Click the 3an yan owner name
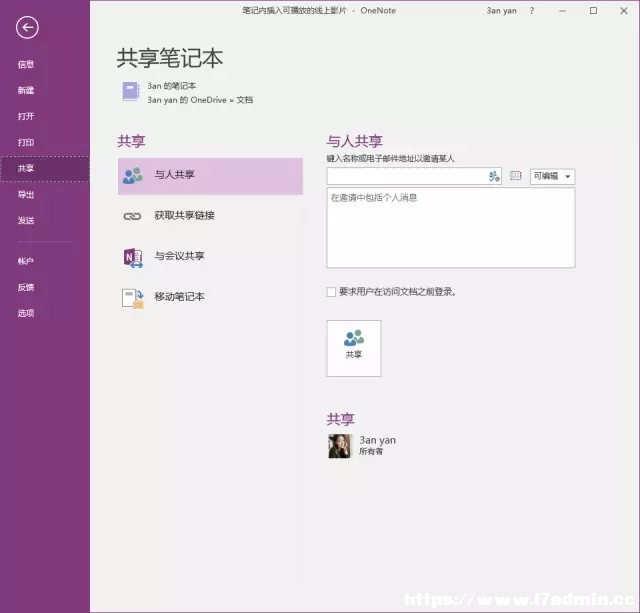Image resolution: width=640 pixels, height=613 pixels. click(x=378, y=440)
